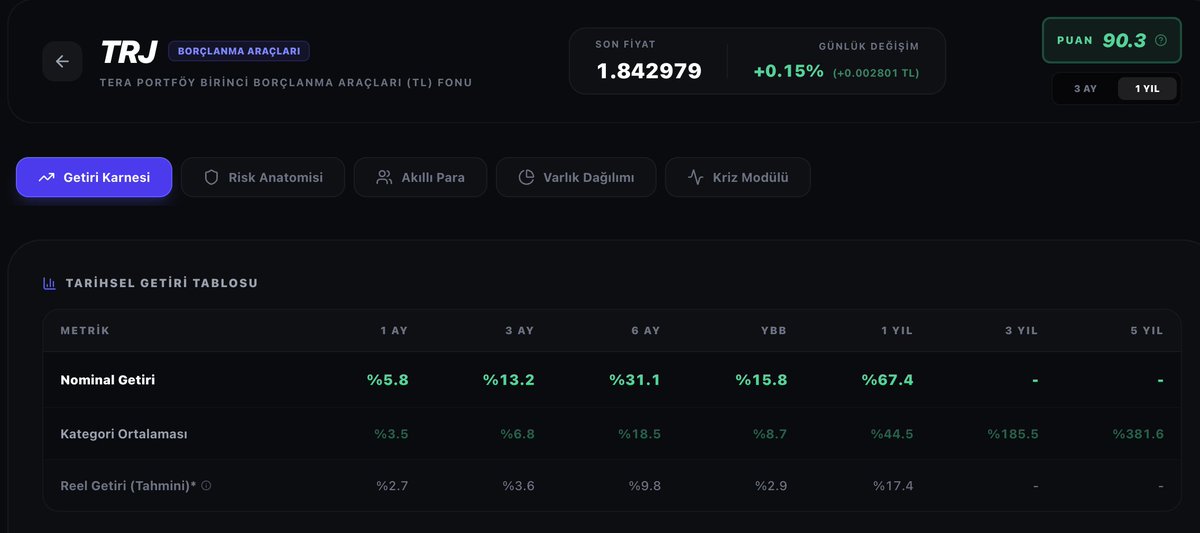This screenshot has height=533, width=1200.
Task: Click the people icon on Akıllı Para tab
Action: pyautogui.click(x=384, y=177)
